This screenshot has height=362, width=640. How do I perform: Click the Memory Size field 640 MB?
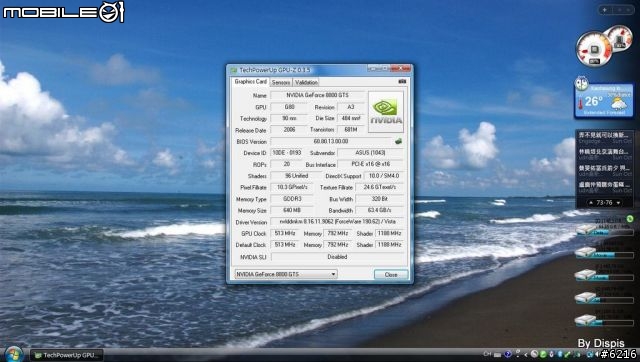[292, 210]
